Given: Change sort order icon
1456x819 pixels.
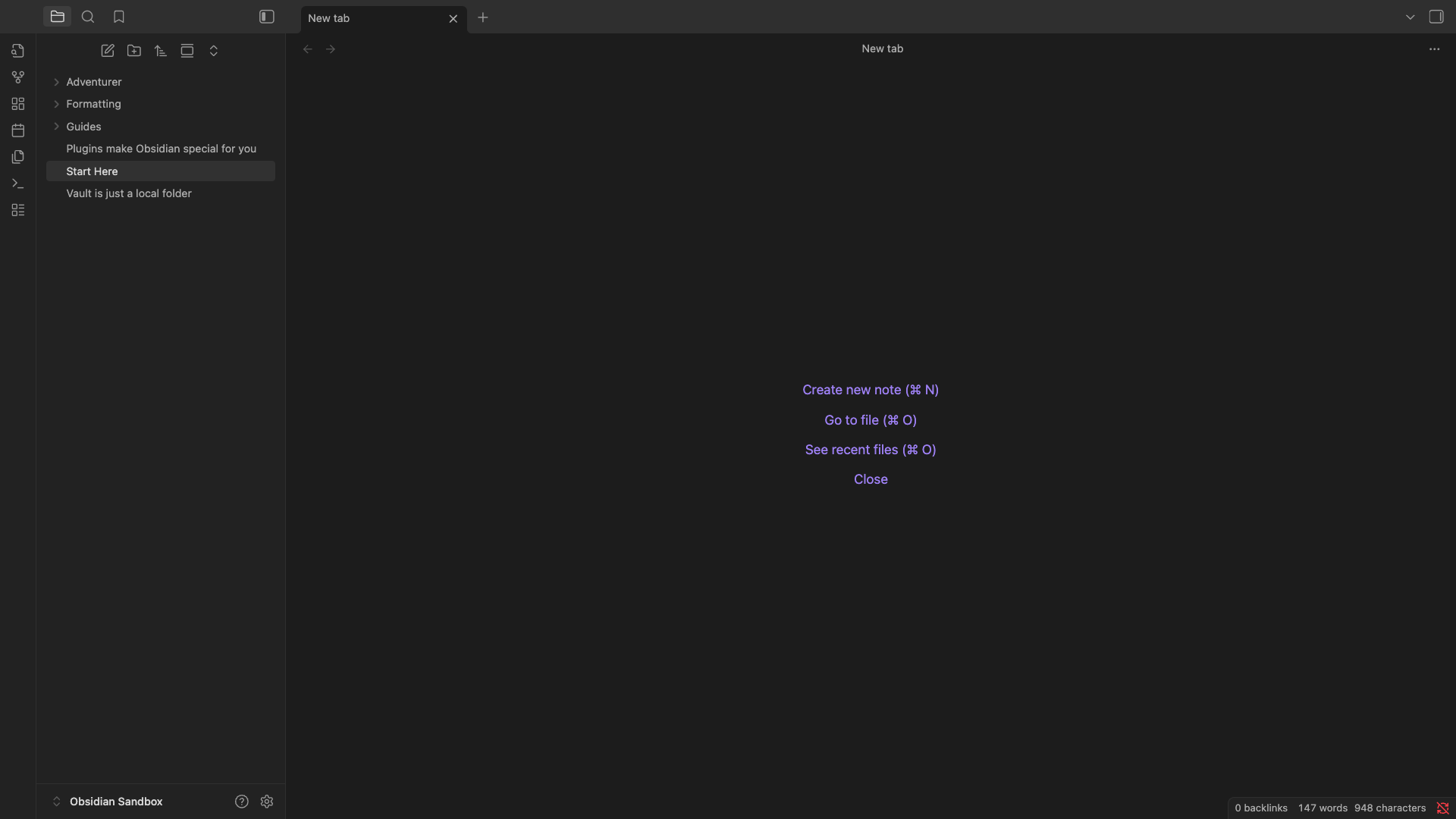Looking at the screenshot, I should click(161, 51).
